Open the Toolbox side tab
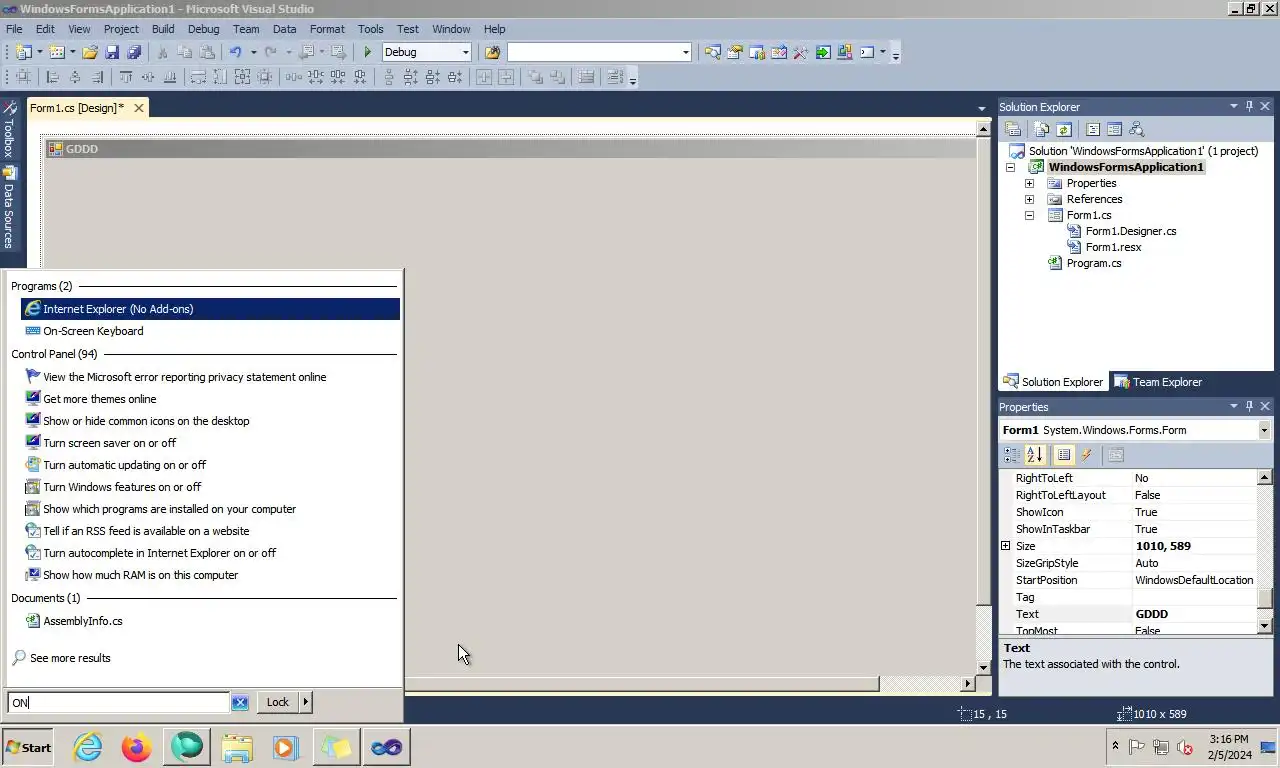The height and width of the screenshot is (768, 1280). coord(9,130)
